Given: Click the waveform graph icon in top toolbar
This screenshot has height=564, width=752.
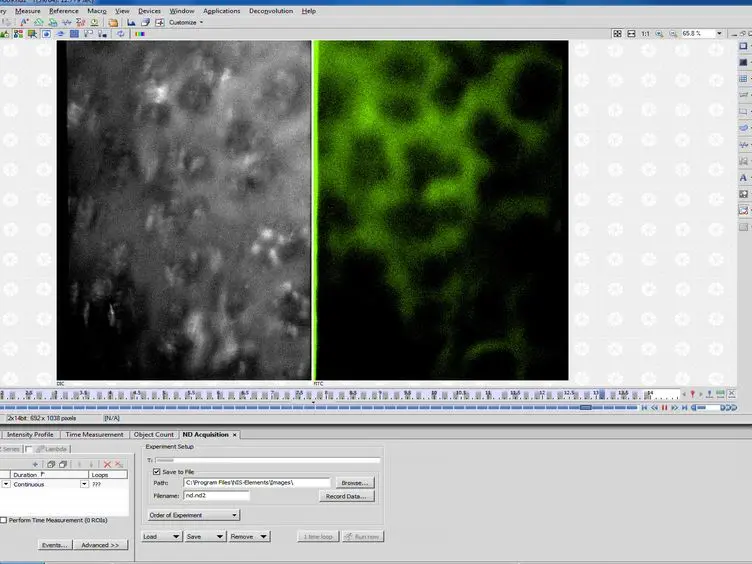Looking at the screenshot, I should [67, 22].
